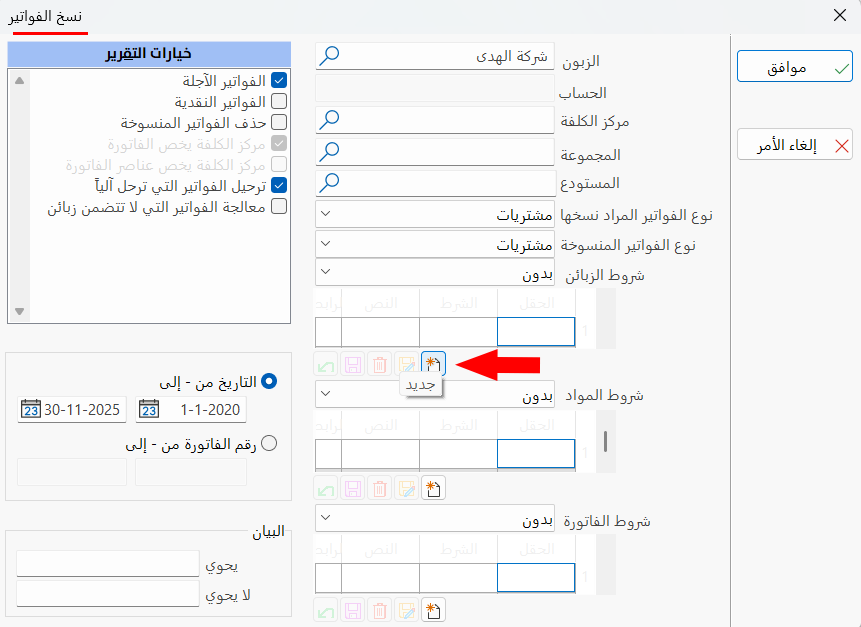
Task: Uncheck the الفواتير الآجلة option
Action: pos(280,80)
